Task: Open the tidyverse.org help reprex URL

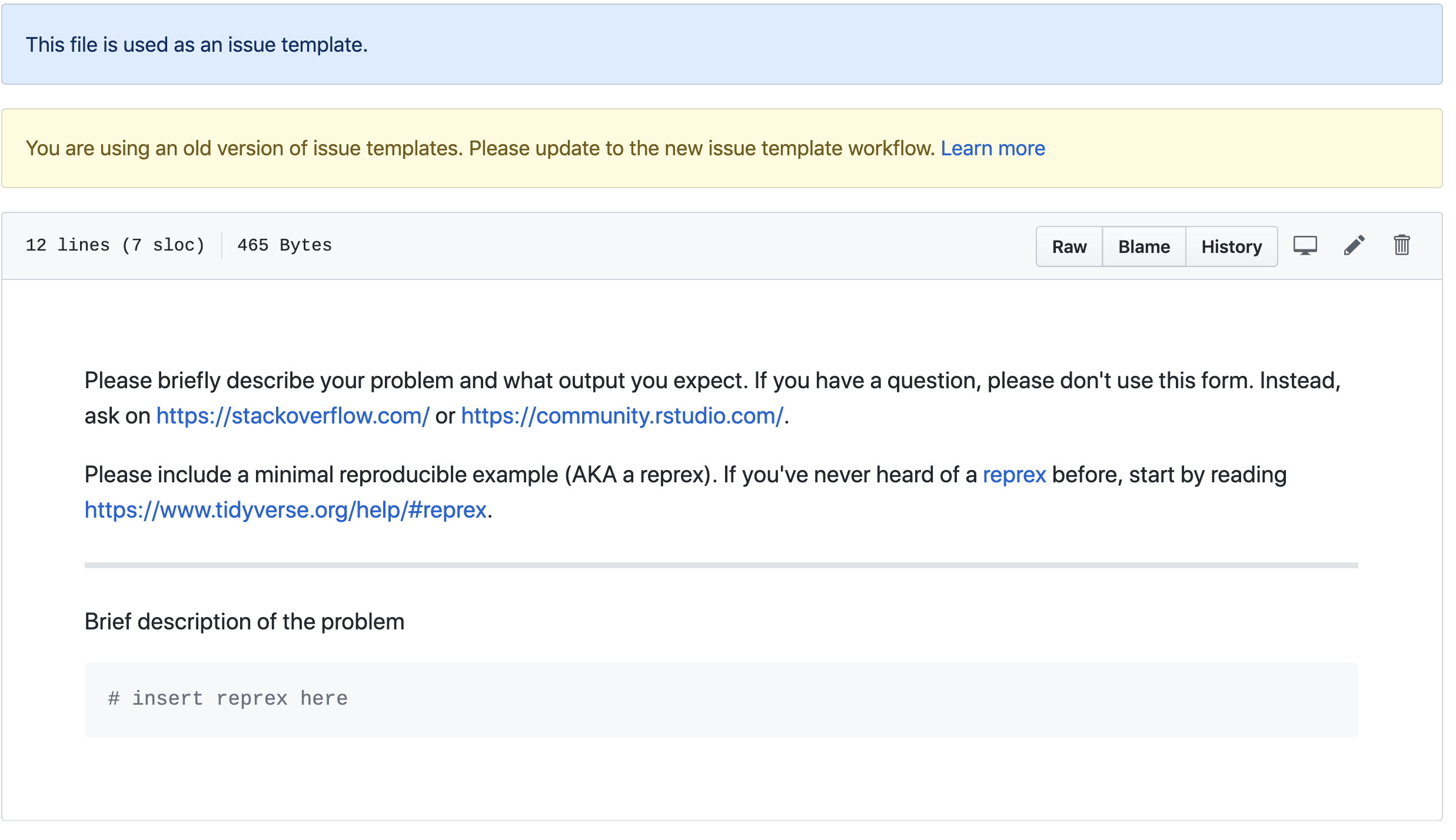Action: point(285,511)
